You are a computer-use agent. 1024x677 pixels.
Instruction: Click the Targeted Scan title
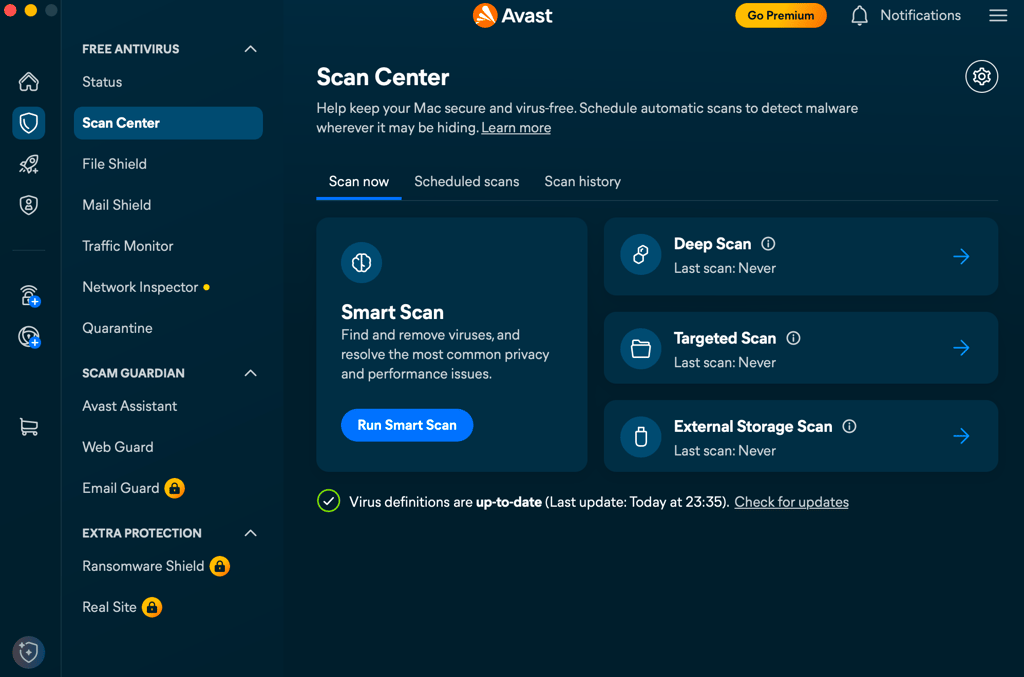(x=725, y=338)
